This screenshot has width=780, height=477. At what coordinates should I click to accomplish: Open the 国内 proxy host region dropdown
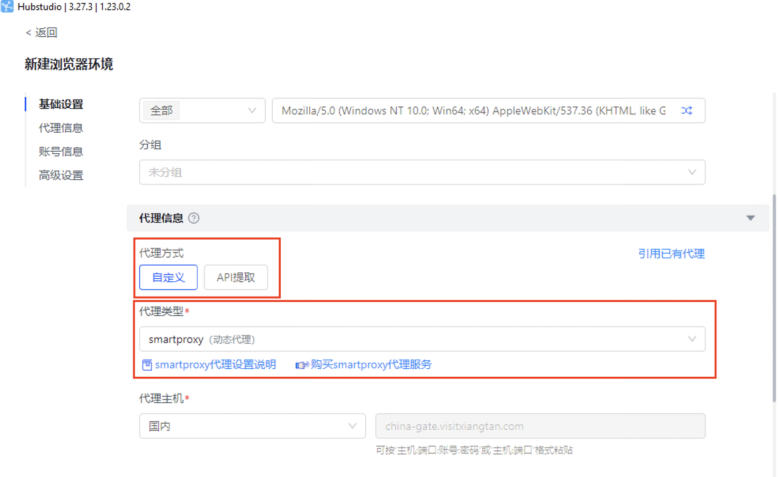(x=252, y=426)
